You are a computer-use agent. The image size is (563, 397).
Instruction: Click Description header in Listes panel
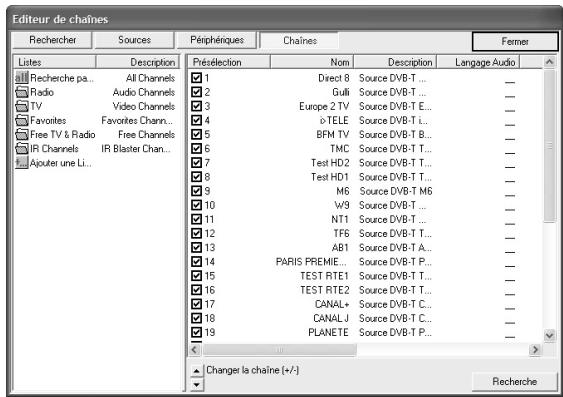pyautogui.click(x=138, y=62)
